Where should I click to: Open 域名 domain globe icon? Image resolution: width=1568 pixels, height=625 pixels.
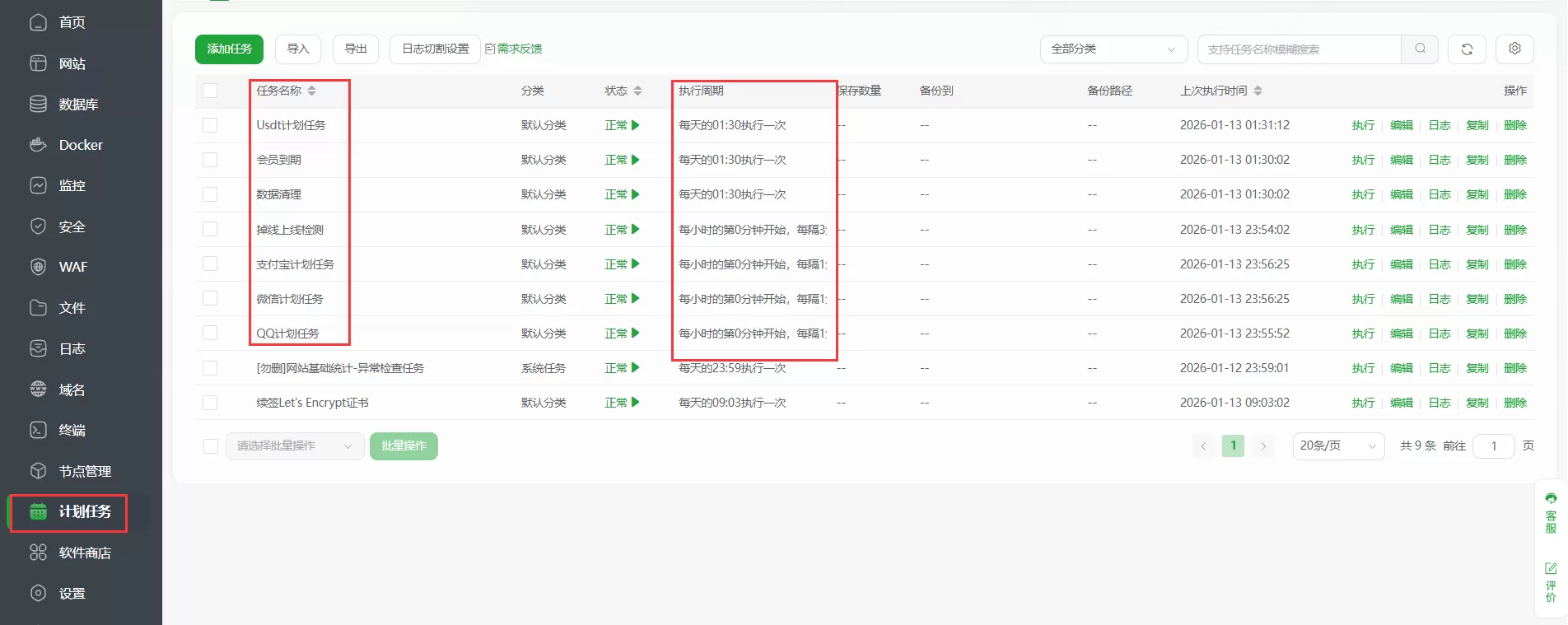[38, 389]
